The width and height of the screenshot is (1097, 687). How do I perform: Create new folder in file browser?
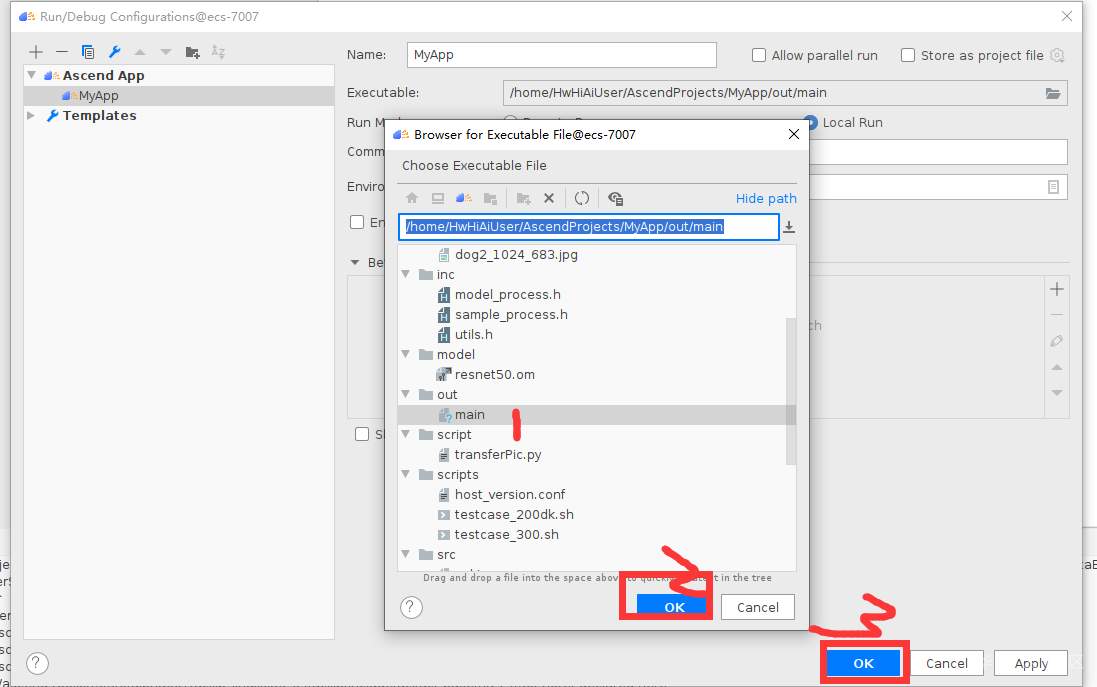pos(523,199)
